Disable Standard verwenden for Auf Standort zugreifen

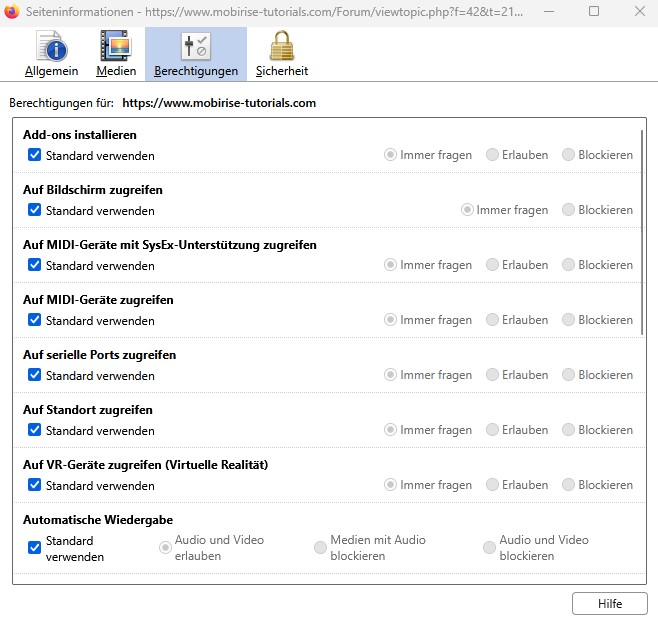tap(34, 430)
